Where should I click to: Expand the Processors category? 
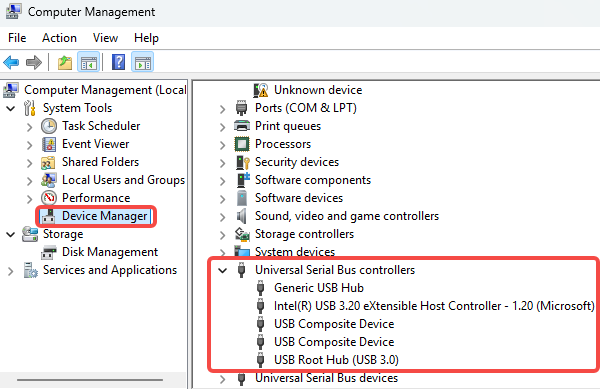click(x=222, y=145)
